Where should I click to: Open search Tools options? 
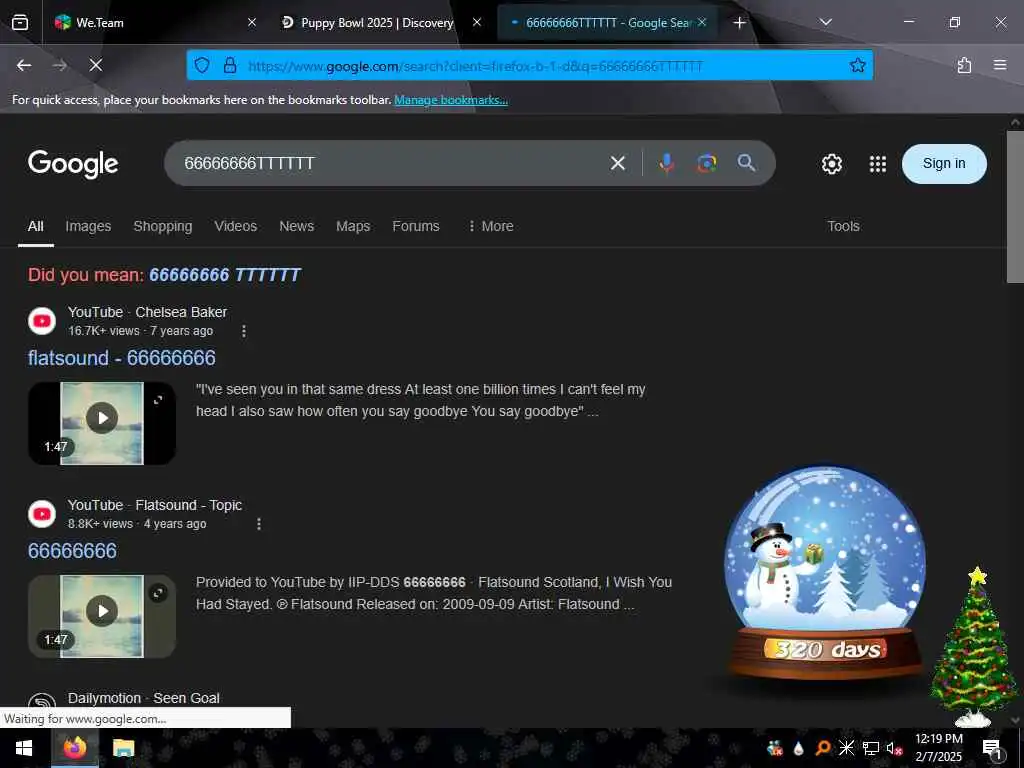(x=843, y=226)
